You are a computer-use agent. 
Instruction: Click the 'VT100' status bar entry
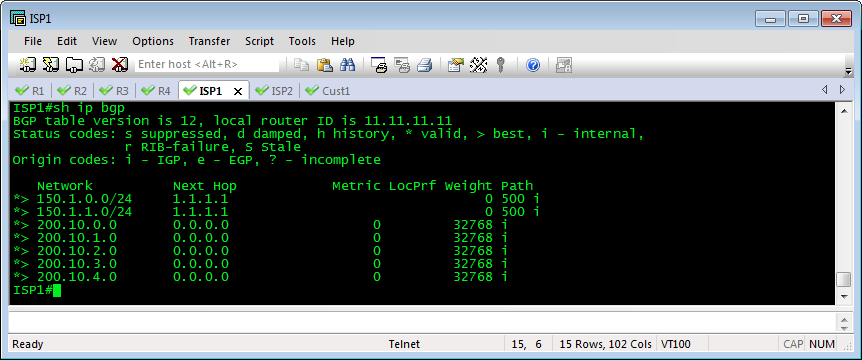[676, 345]
